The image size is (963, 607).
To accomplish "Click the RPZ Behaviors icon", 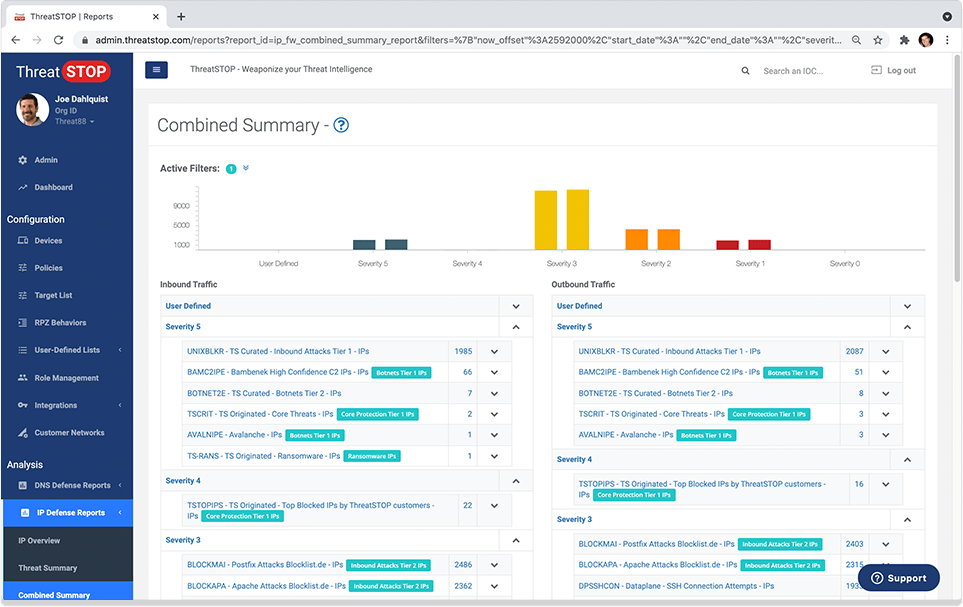I will click(23, 323).
